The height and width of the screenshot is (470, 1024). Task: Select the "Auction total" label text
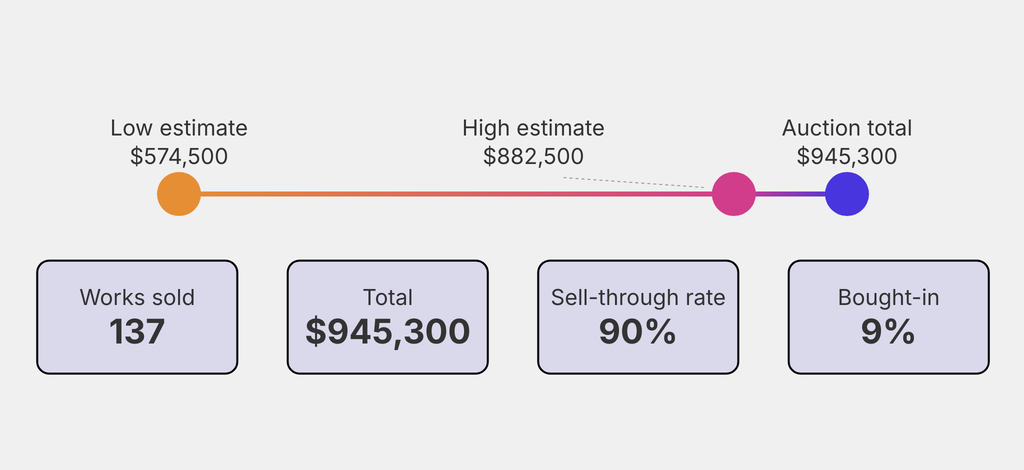click(x=847, y=128)
